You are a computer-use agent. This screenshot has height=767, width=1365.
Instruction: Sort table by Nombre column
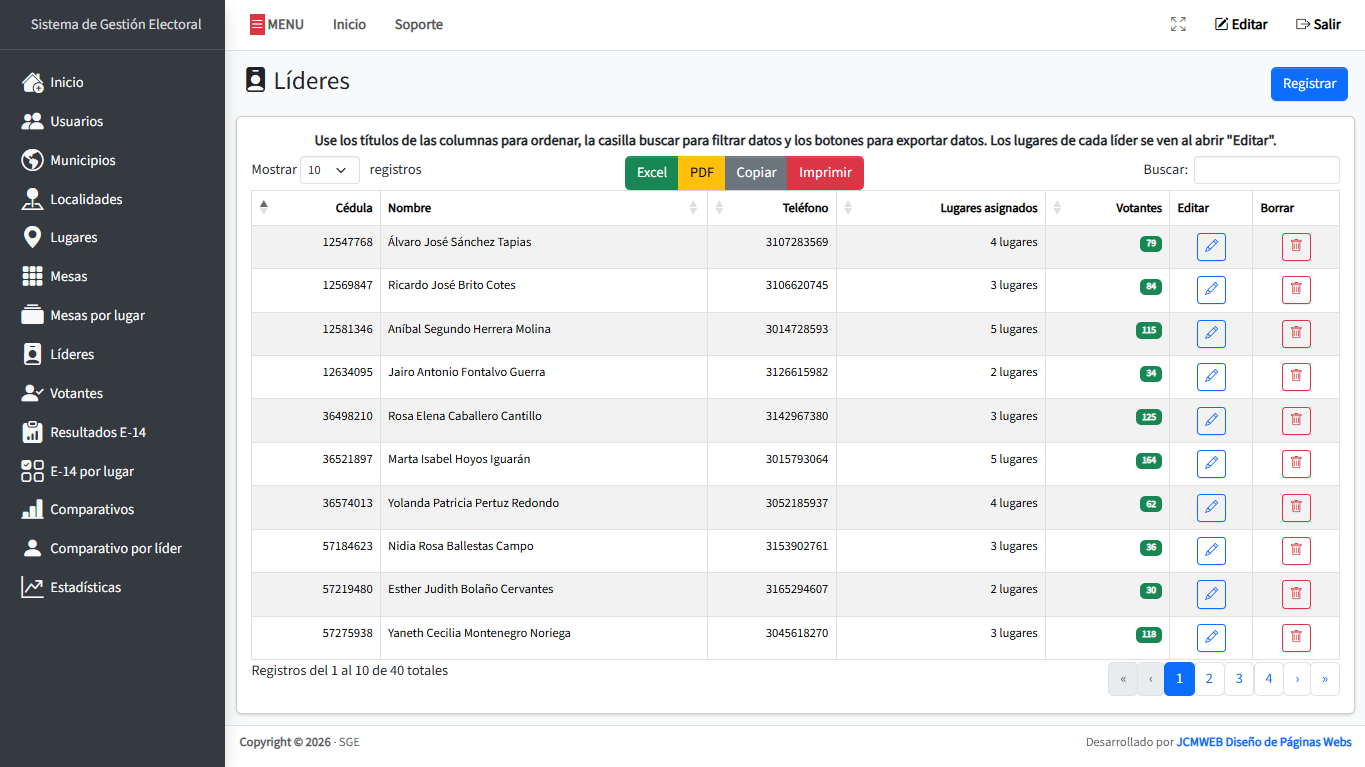[544, 208]
